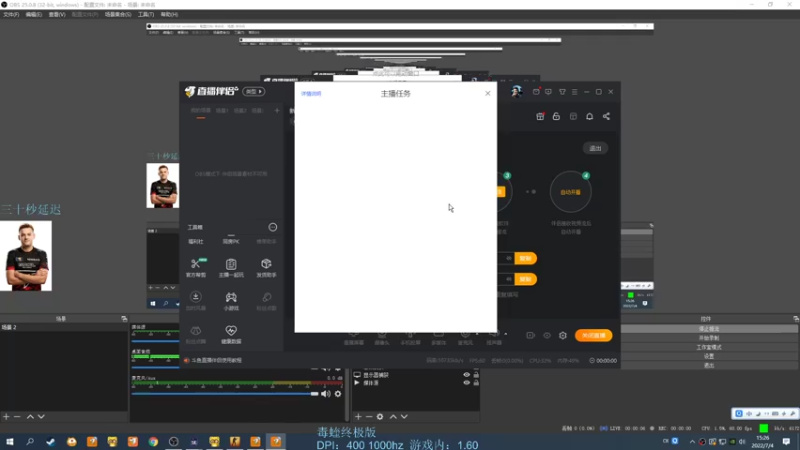
Task: Click the lower orange copy button
Action: pos(526,279)
